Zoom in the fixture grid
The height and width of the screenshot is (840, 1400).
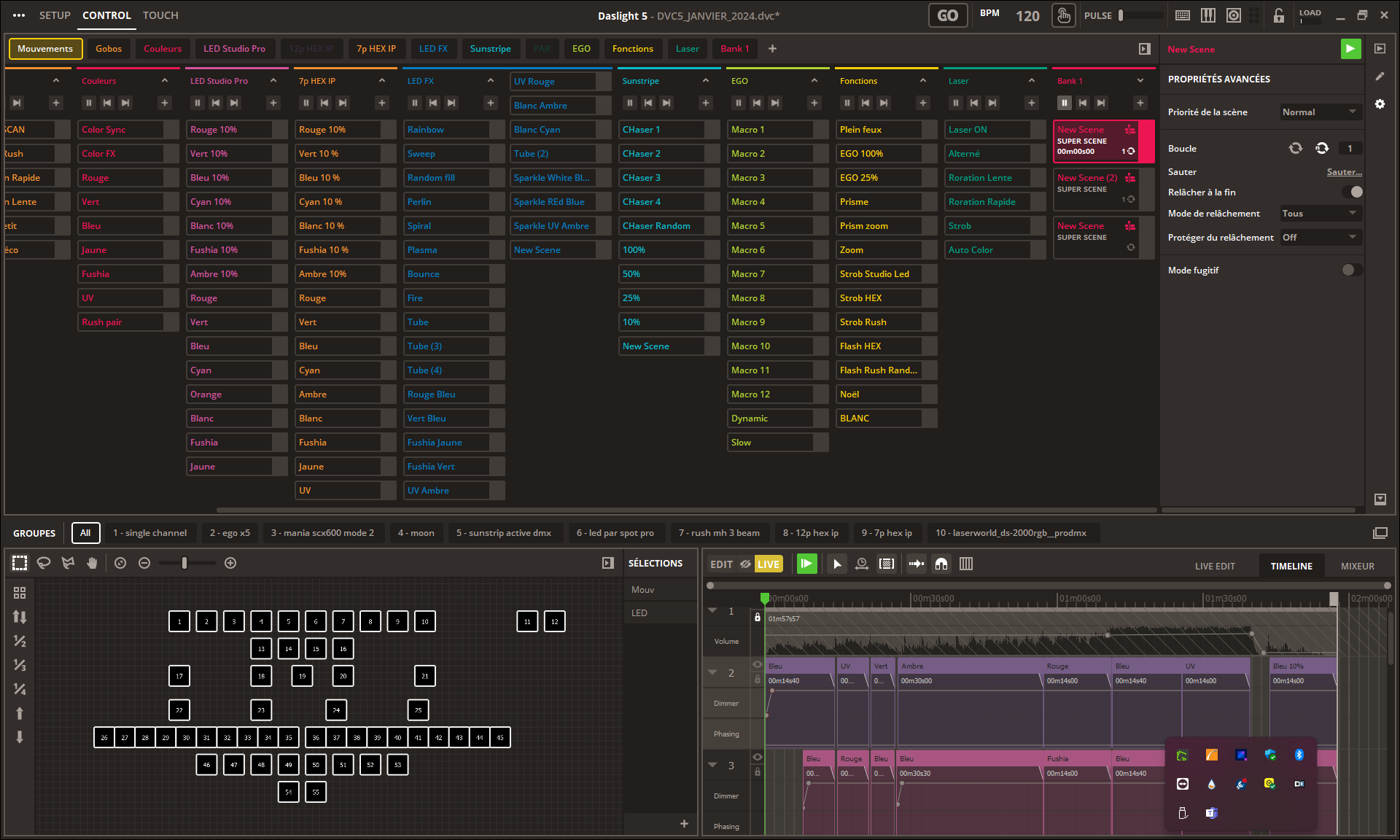tap(230, 563)
